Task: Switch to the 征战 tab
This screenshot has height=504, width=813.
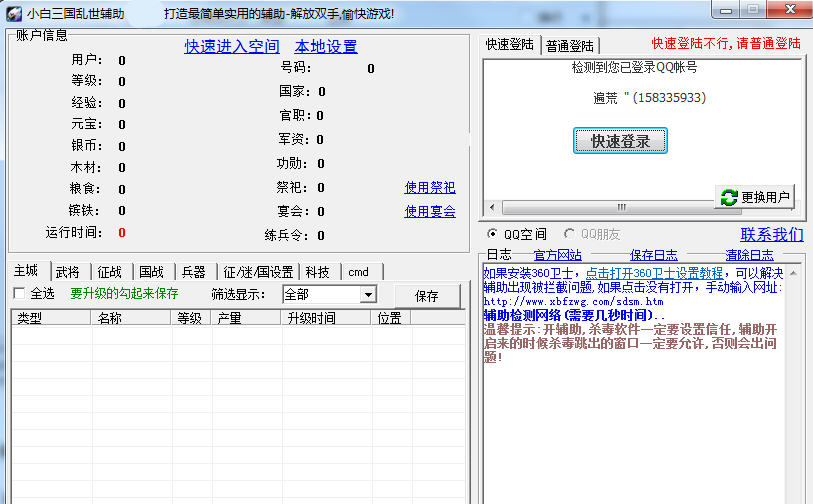Action: coord(110,272)
